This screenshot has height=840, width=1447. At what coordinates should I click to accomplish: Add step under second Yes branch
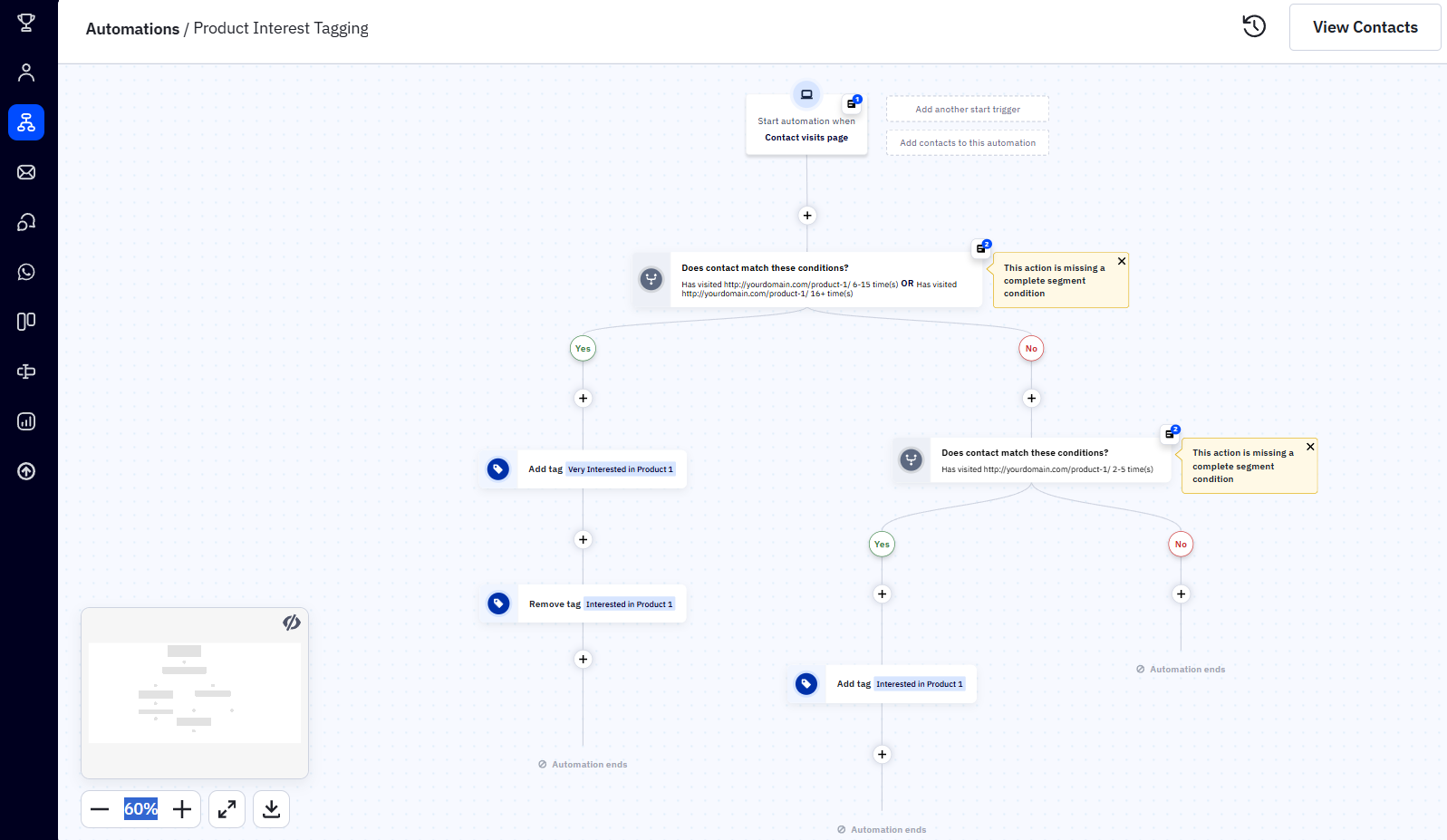coord(883,594)
